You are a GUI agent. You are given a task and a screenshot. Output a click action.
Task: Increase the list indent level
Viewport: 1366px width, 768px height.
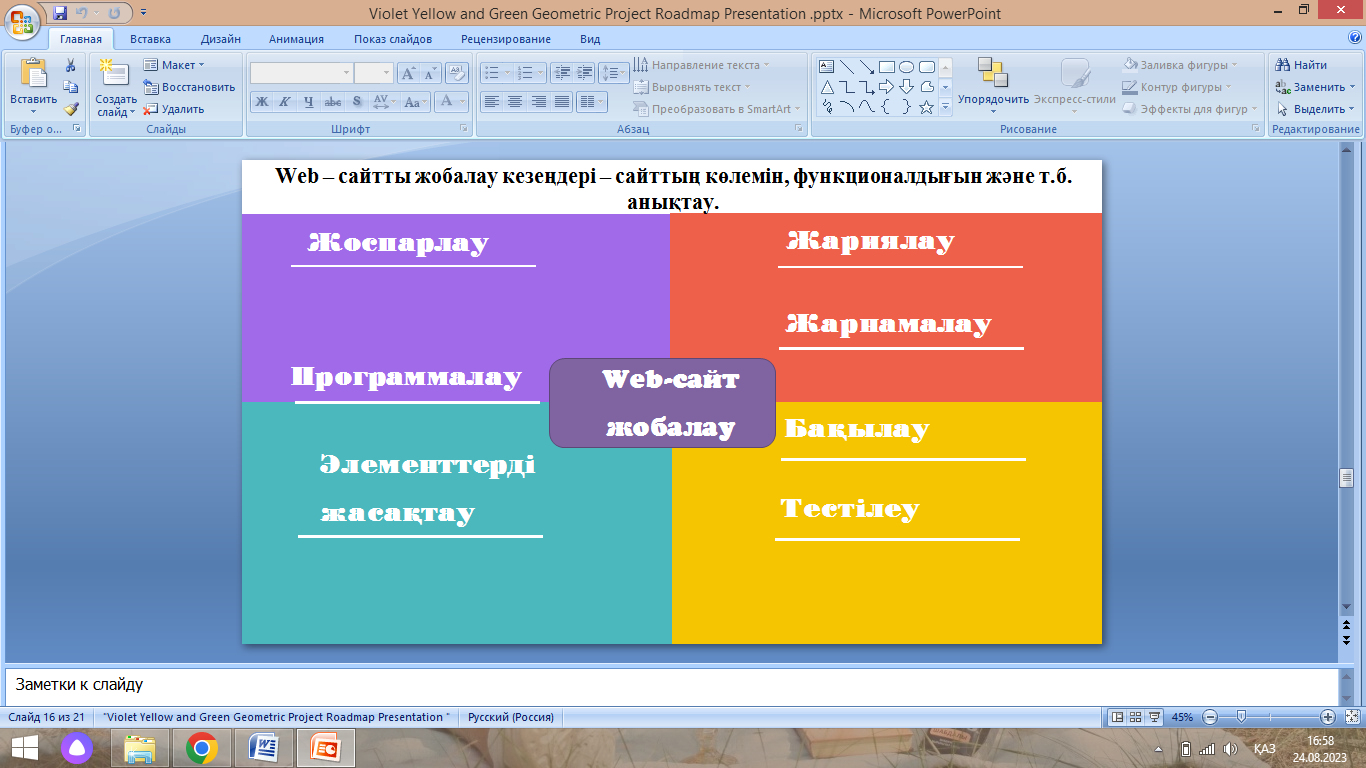[584, 73]
